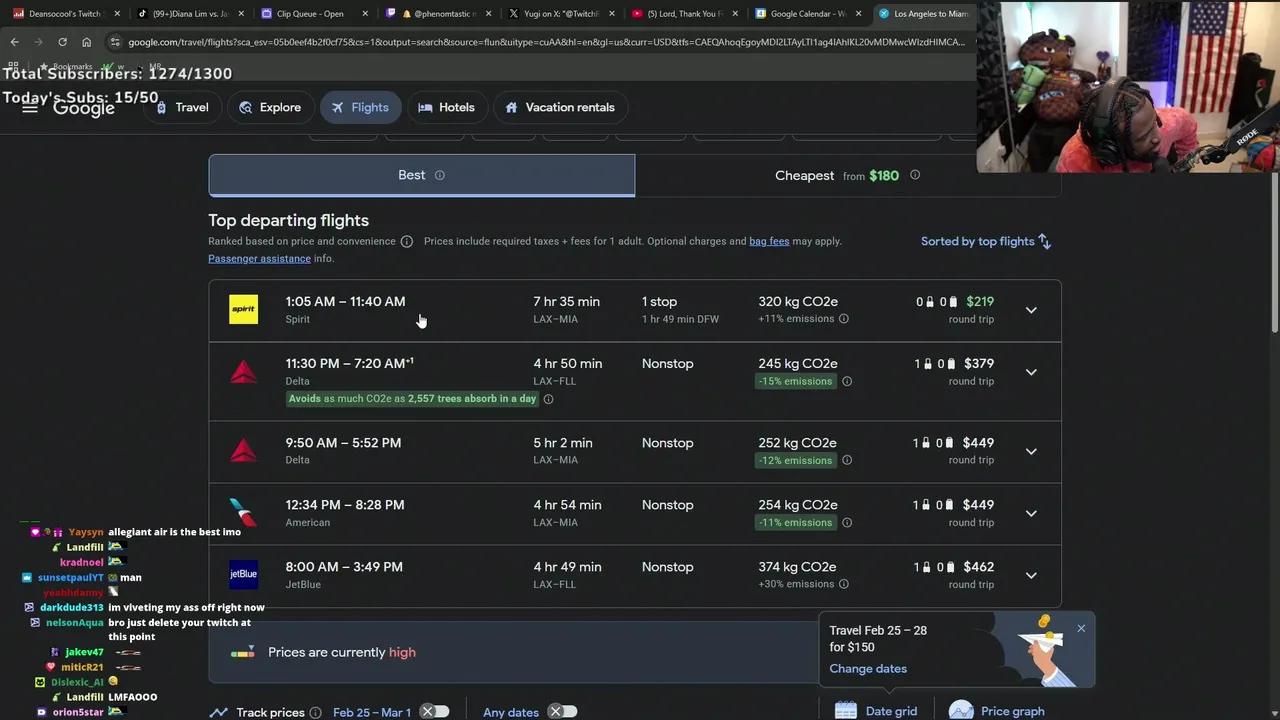Viewport: 1280px width, 720px height.
Task: Click emissions info icon for JetBlue flight
Action: 843,584
